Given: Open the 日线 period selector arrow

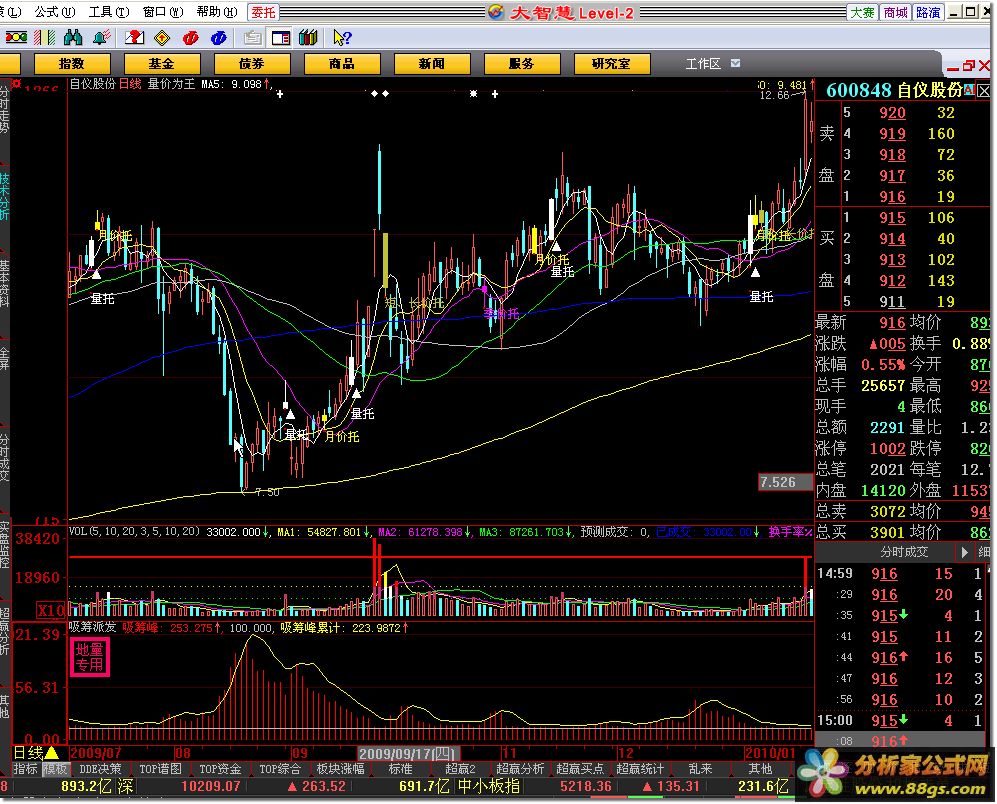Looking at the screenshot, I should [x=51, y=752].
